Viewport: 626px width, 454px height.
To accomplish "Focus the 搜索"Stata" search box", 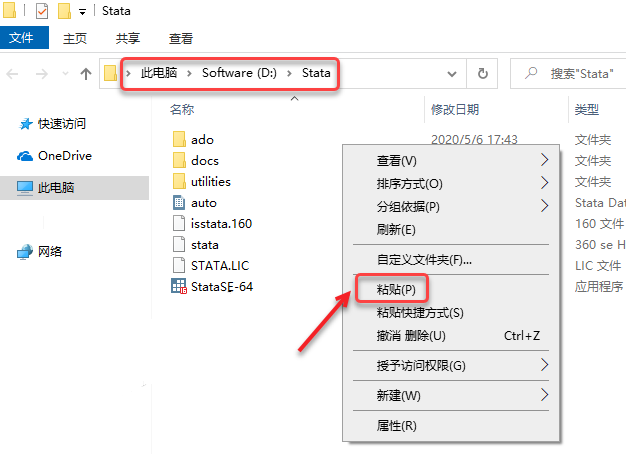I will tap(569, 73).
